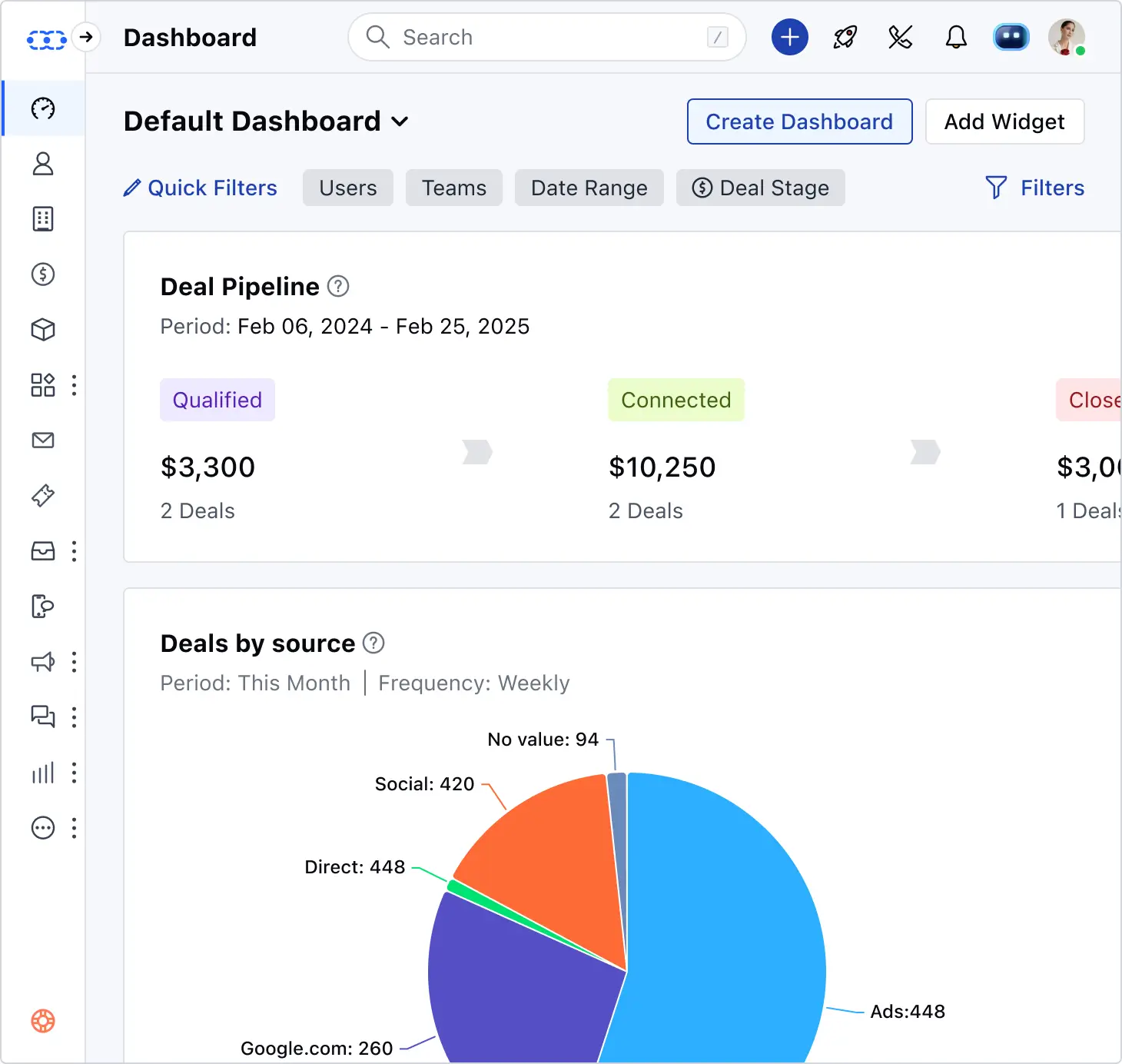Toggle the Date Range quick filter
Screen dimensions: 1122x1064
click(x=589, y=188)
